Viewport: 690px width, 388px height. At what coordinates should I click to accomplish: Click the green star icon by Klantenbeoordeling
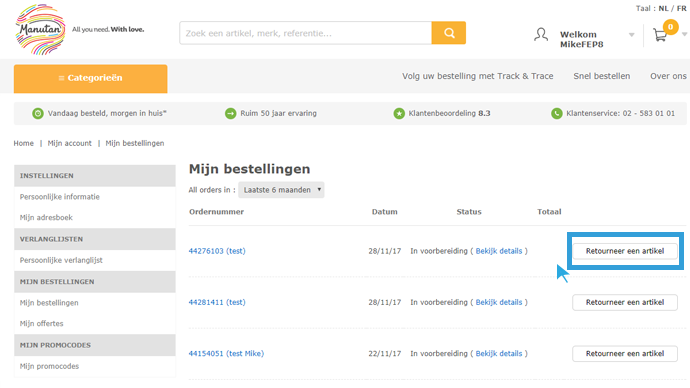399,113
